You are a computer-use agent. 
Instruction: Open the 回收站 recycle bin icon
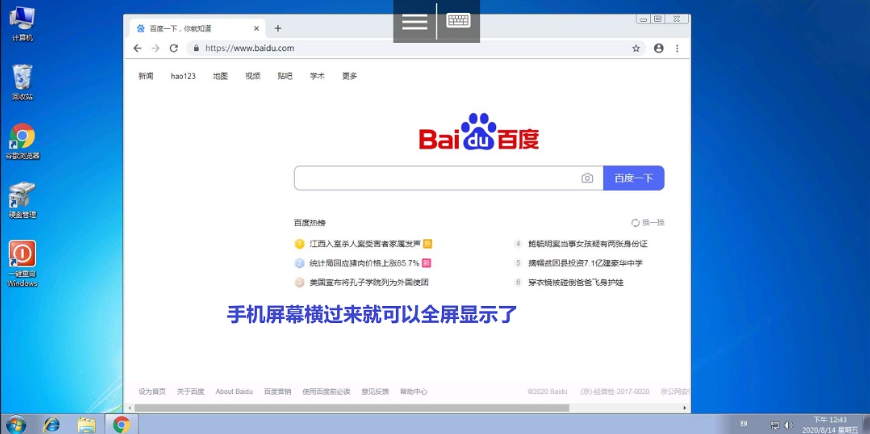(x=22, y=82)
